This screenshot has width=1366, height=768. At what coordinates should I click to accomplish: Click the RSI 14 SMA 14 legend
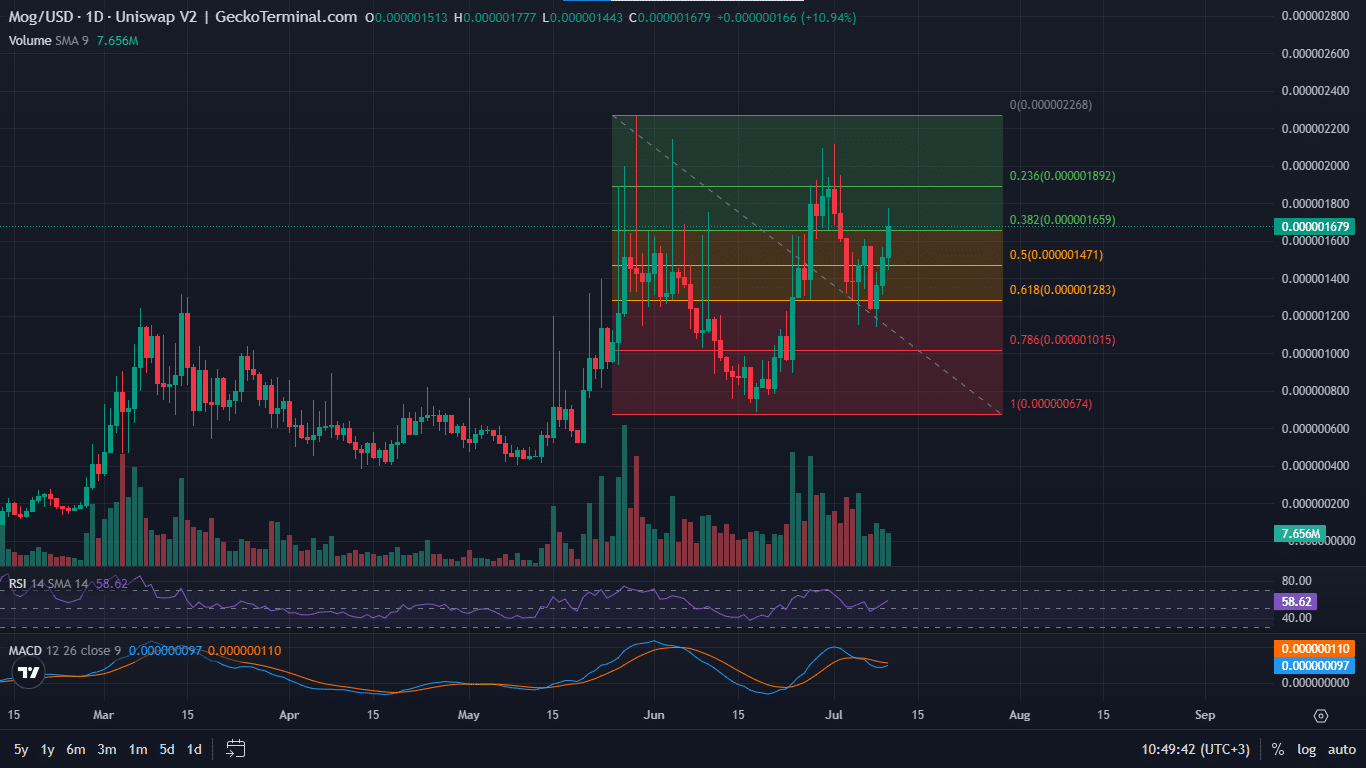pyautogui.click(x=49, y=583)
